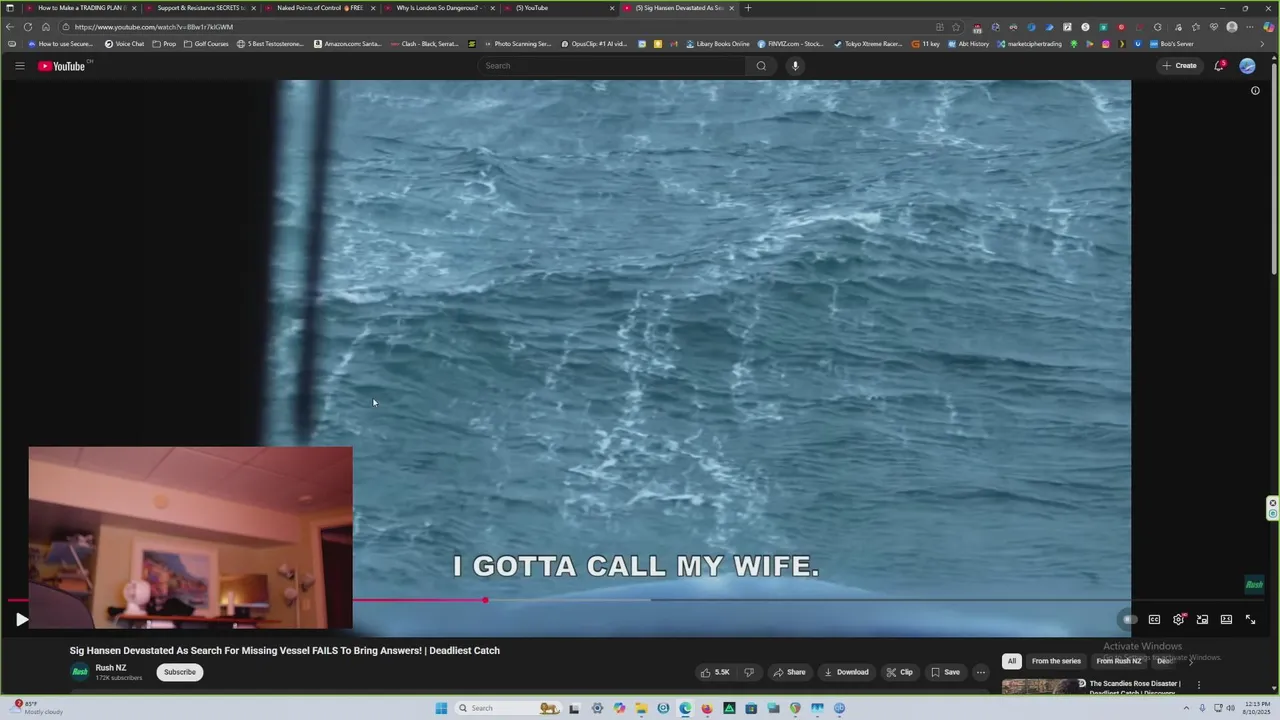Open FINVIZ.com bookmark
This screenshot has width=1280, height=720.
click(x=790, y=44)
